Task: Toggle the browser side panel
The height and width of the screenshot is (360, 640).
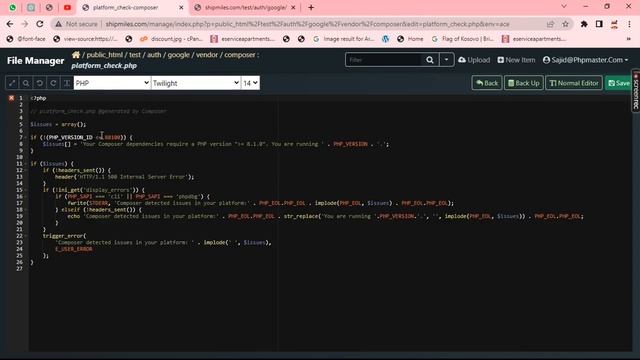Action: (x=599, y=24)
